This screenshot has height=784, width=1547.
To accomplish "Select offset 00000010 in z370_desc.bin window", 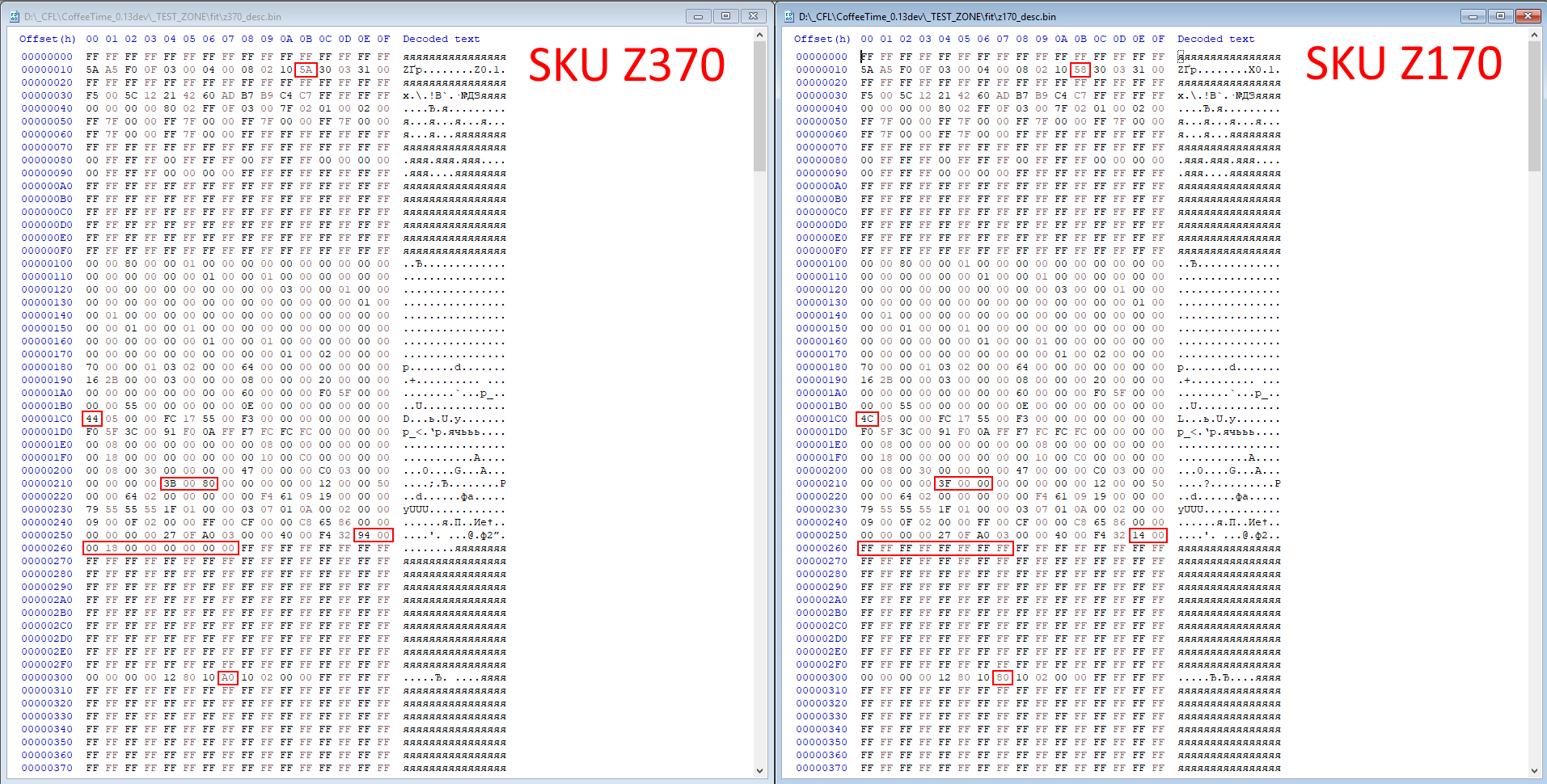I will pyautogui.click(x=47, y=70).
